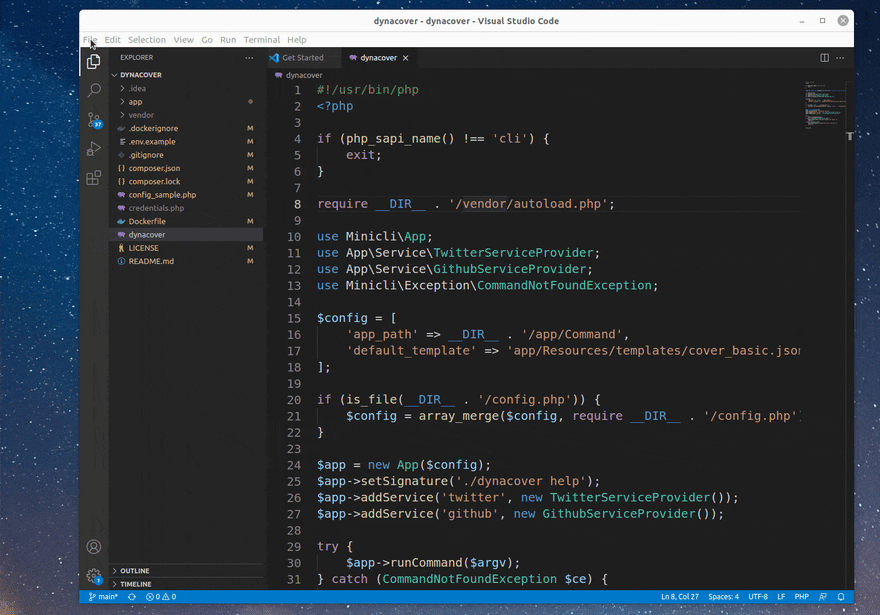Viewport: 880px width, 615px height.
Task: Open LICENSE file
Action: pyautogui.click(x=186, y=248)
